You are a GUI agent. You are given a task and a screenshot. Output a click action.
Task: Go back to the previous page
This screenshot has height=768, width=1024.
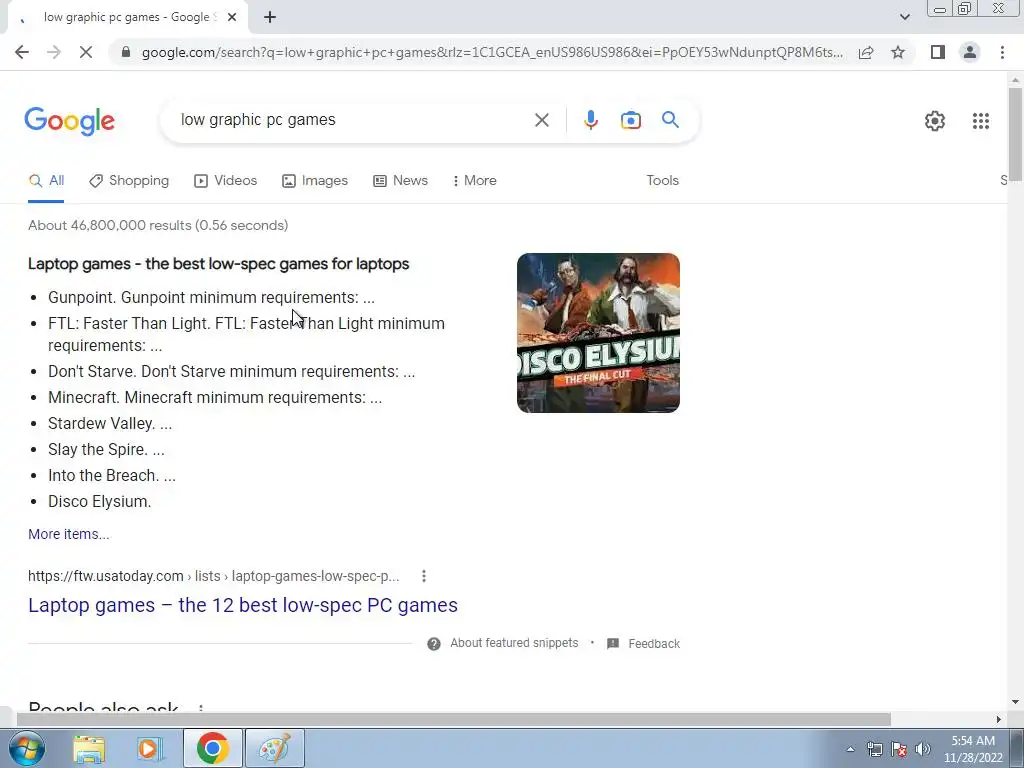tap(22, 52)
